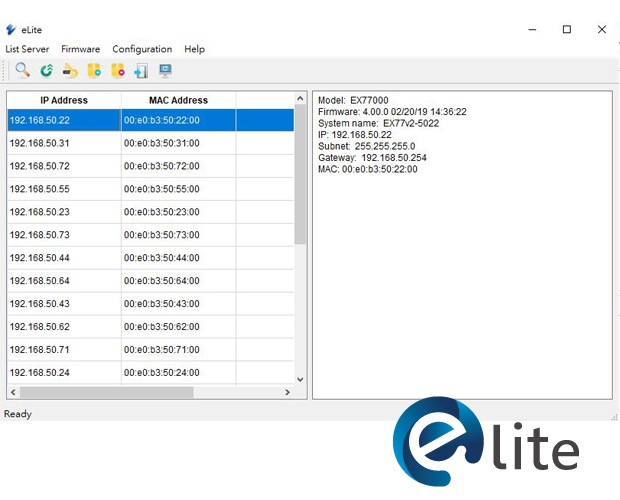The width and height of the screenshot is (620, 500).
Task: Click MAC cell 00:e0:b3:50:31:00
Action: point(178,143)
